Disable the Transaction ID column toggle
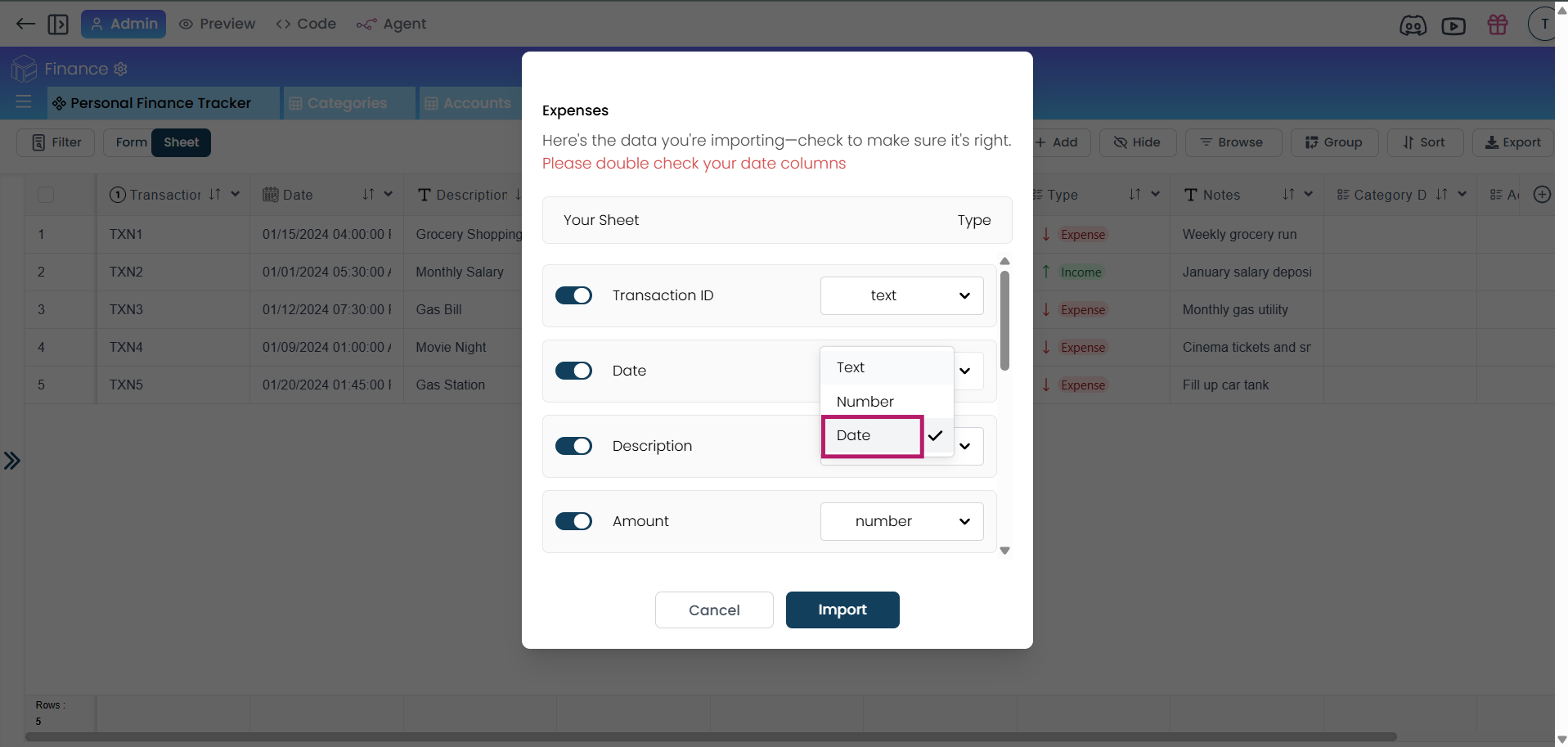1568x747 pixels. tap(573, 295)
